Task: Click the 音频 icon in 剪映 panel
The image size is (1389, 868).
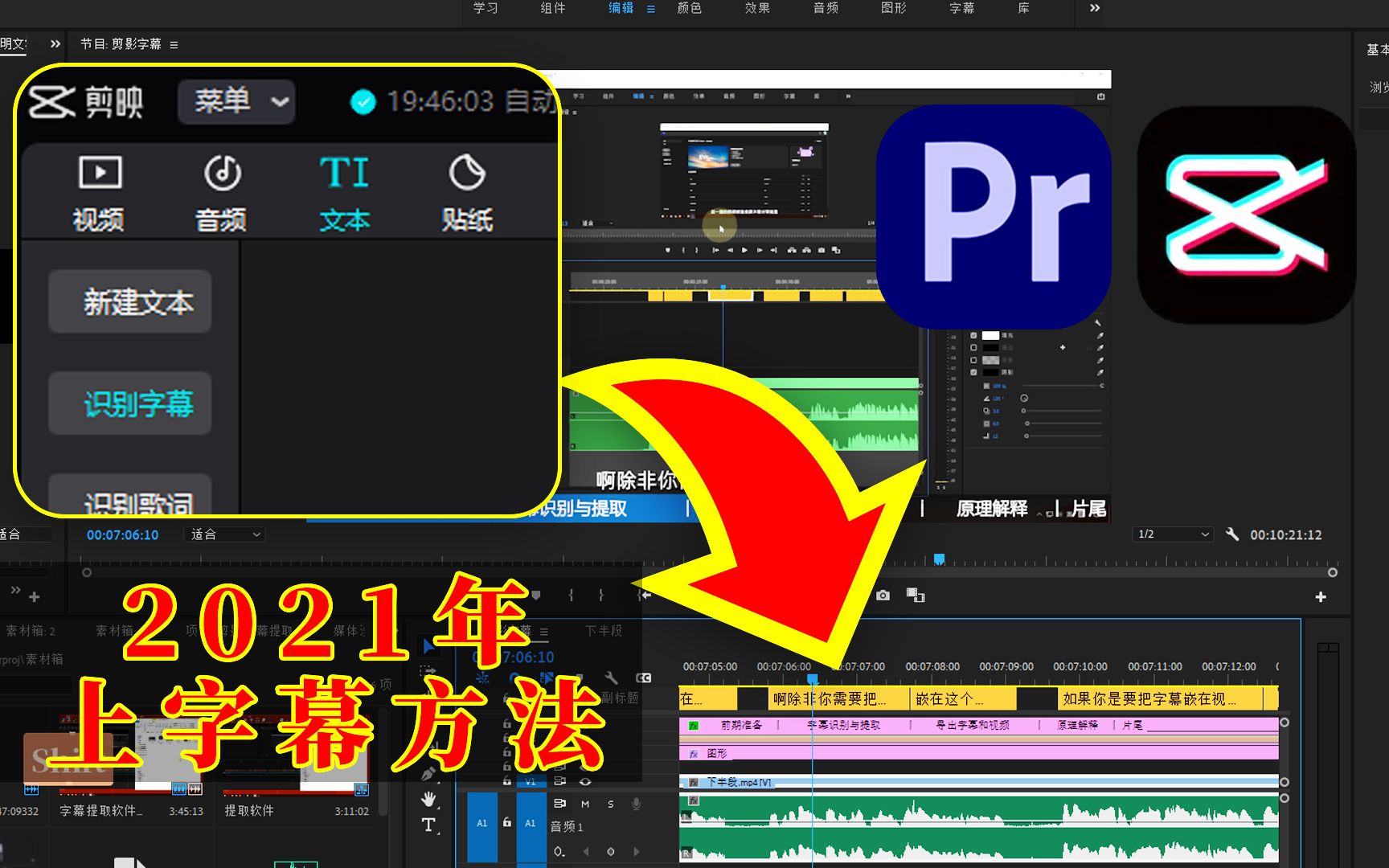Action: (x=222, y=172)
